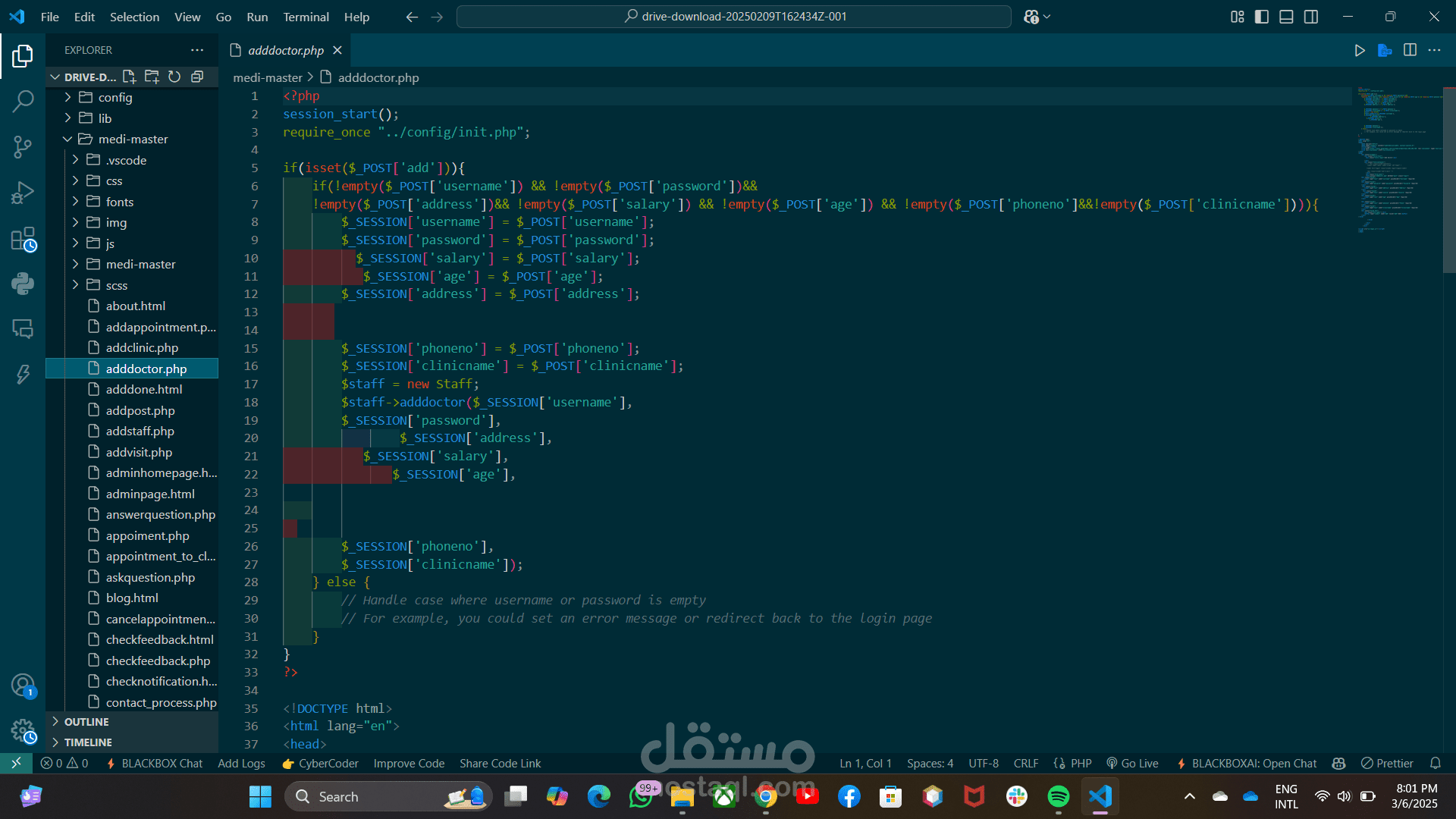Click the New File icon in Explorer
Viewport: 1456px width, 819px height.
(129, 77)
